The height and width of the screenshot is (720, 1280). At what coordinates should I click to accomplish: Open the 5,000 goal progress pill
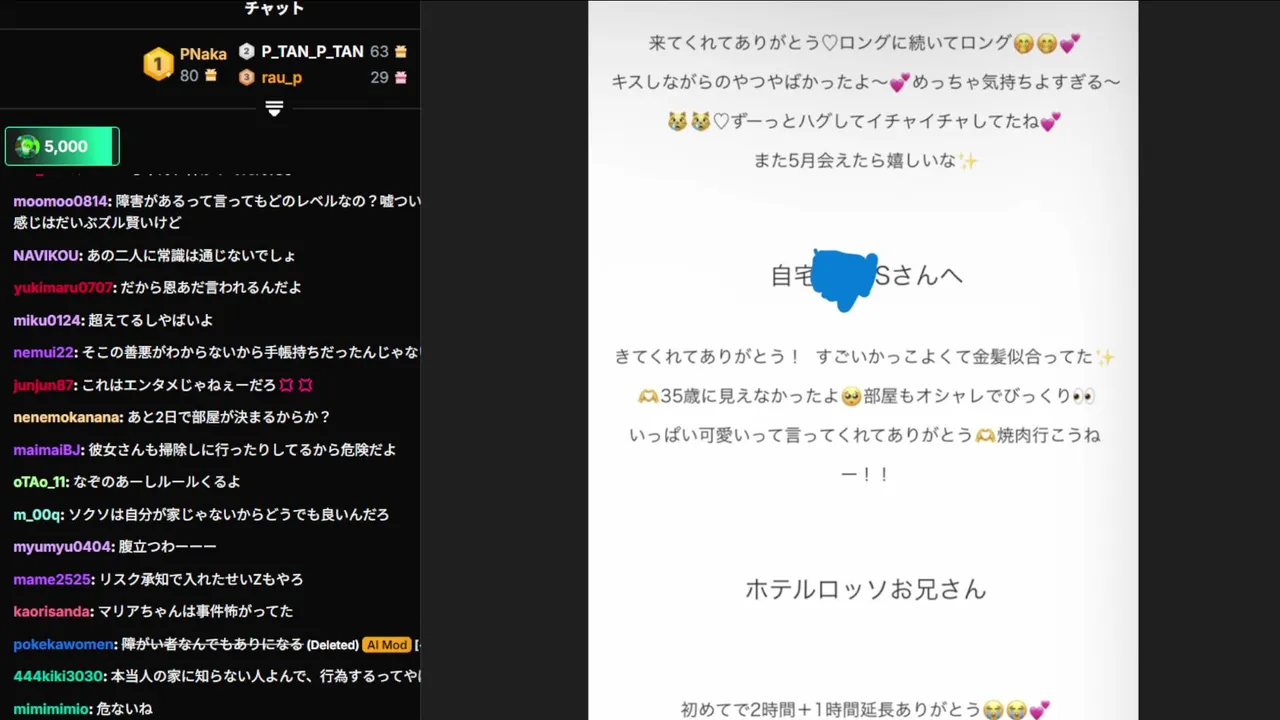coord(62,146)
